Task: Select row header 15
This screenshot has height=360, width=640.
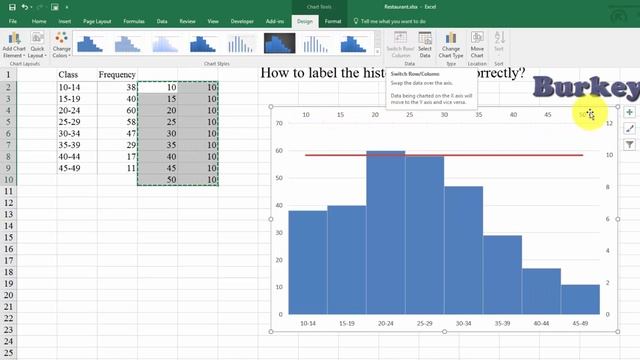Action: coord(8,237)
